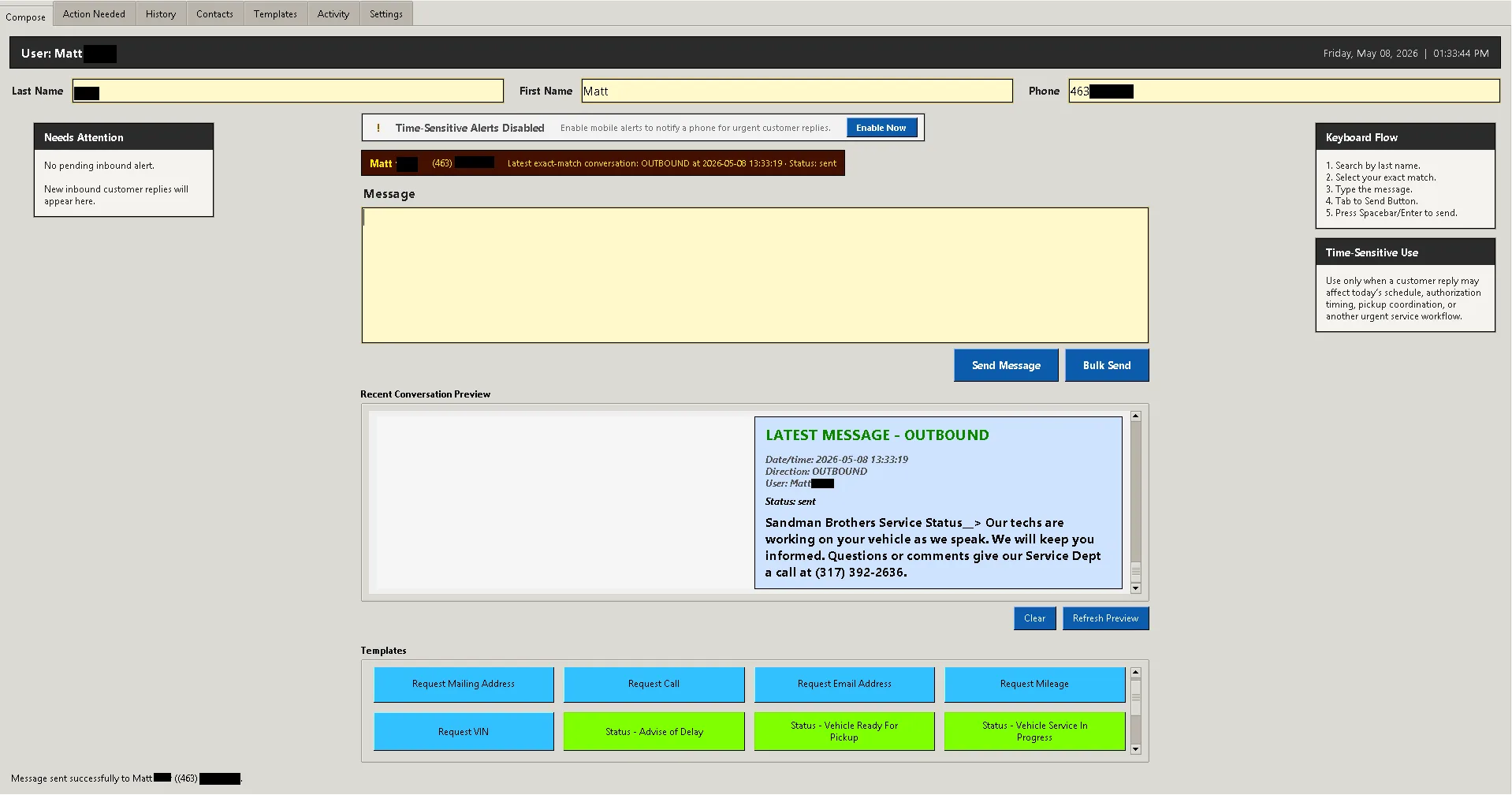Click 'Time-Sensitive Alerts Disabled' text

pyautogui.click(x=470, y=128)
